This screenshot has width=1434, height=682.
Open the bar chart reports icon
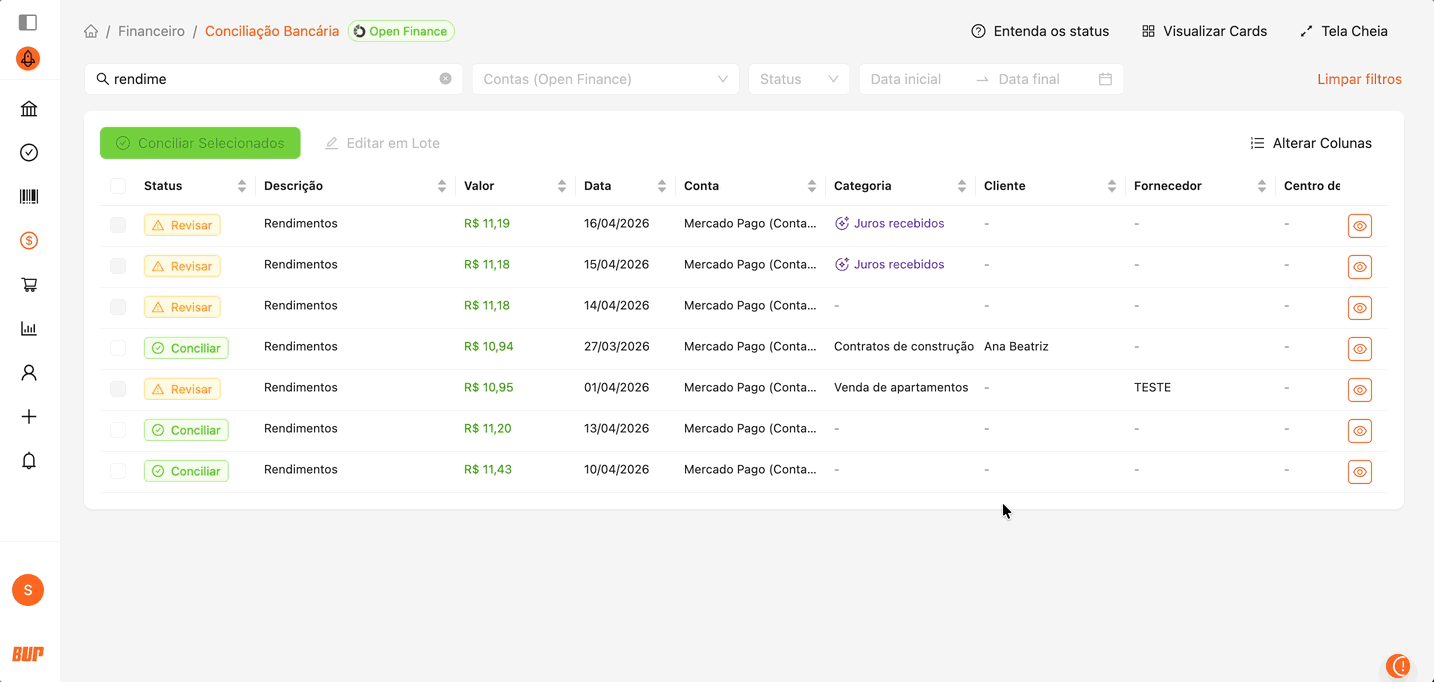[29, 329]
